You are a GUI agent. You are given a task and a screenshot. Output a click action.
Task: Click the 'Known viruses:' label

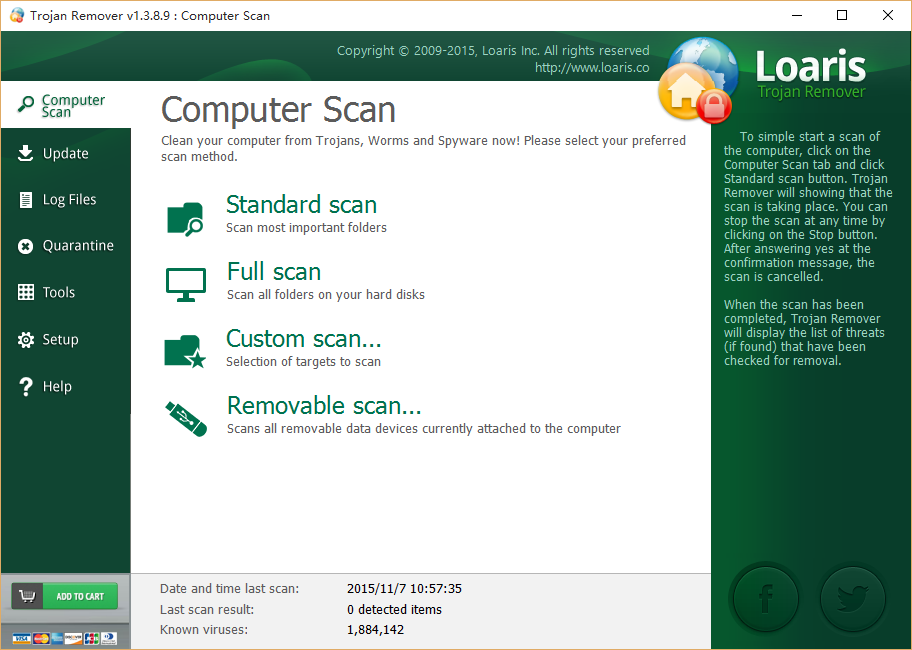pyautogui.click(x=204, y=630)
